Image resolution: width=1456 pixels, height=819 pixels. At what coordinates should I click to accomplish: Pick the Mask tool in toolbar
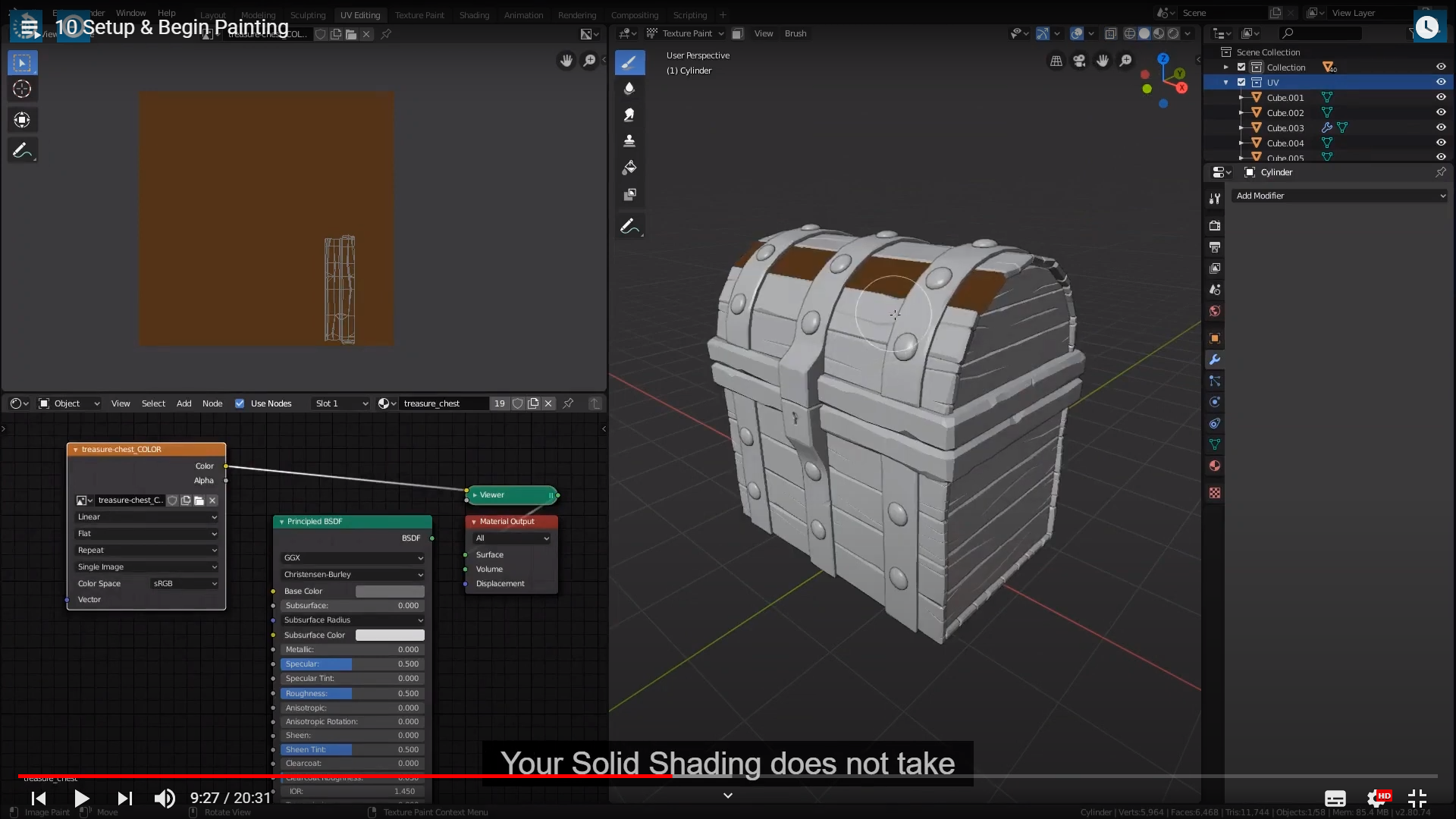(629, 195)
